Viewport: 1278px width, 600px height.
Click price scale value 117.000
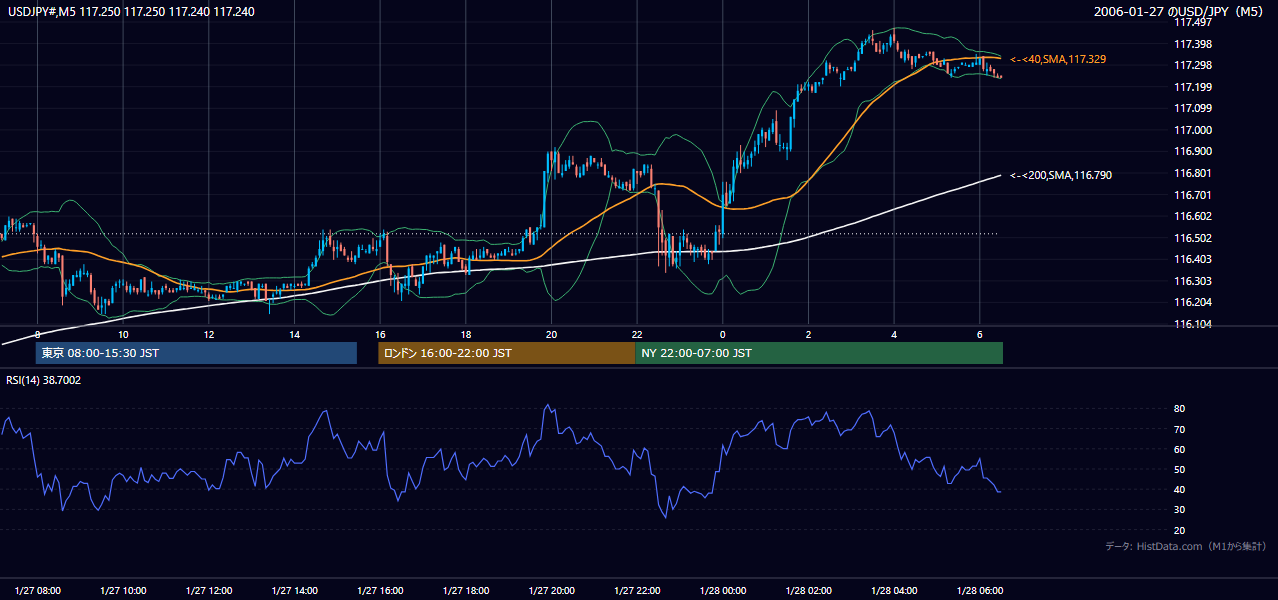pos(1193,130)
